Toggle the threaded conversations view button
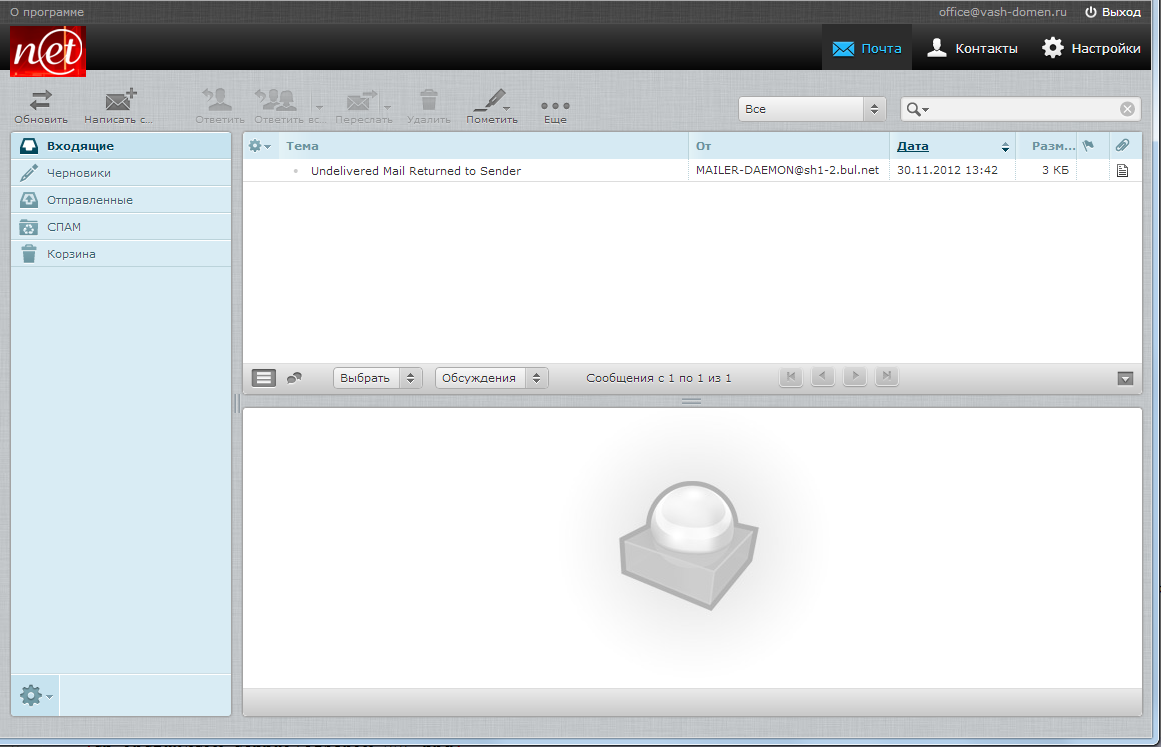This screenshot has height=747, width=1161. point(293,377)
